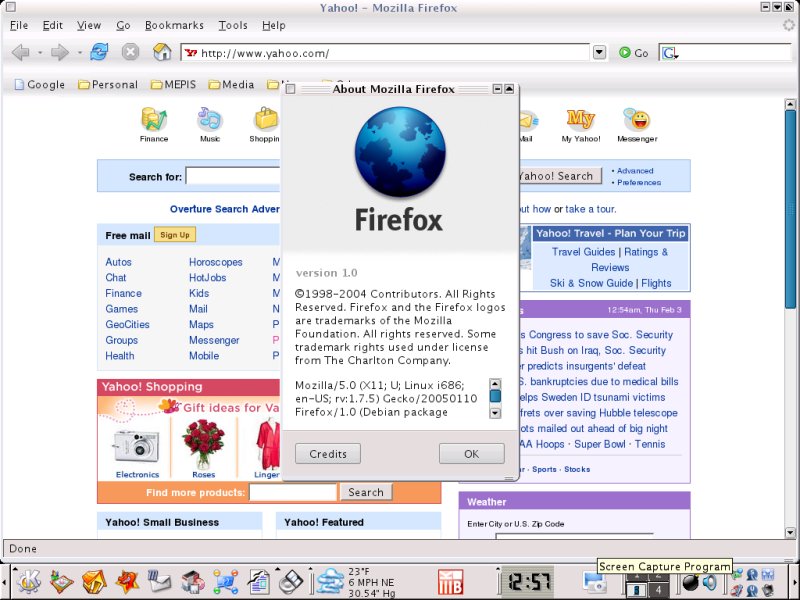Click the Stop loading button
The width and height of the screenshot is (800, 600).
pos(131,52)
